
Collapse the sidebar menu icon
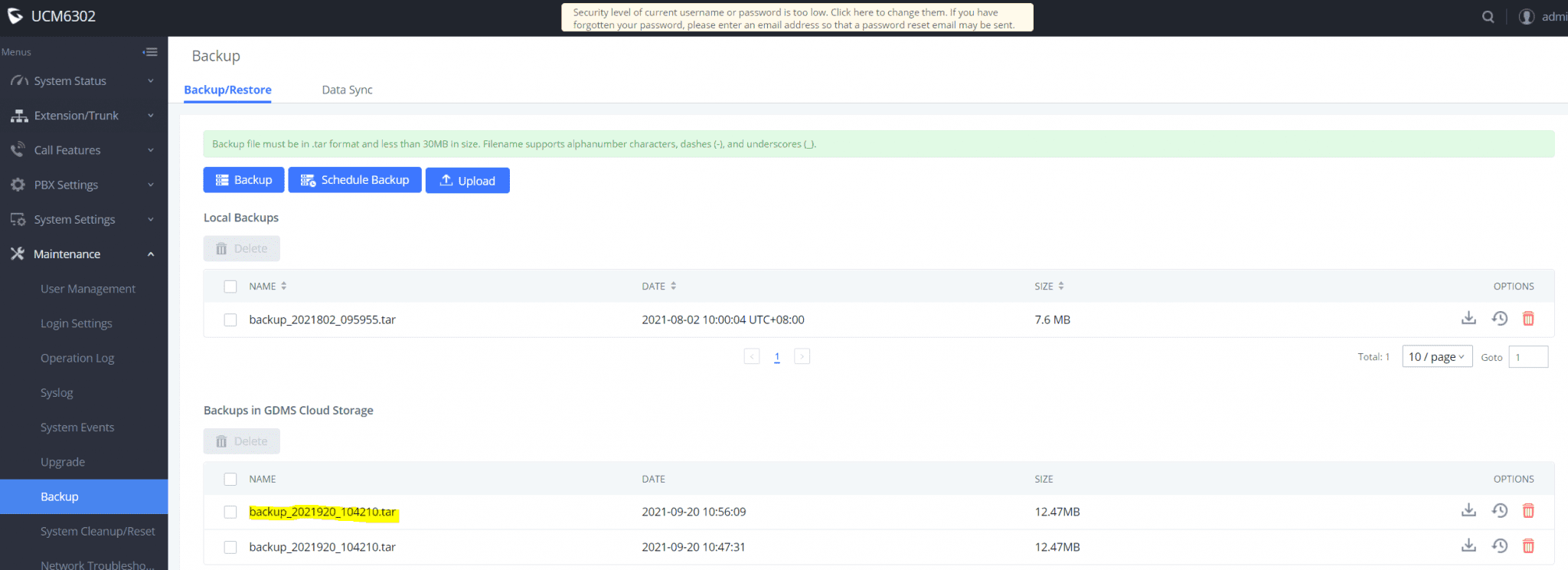(x=150, y=52)
